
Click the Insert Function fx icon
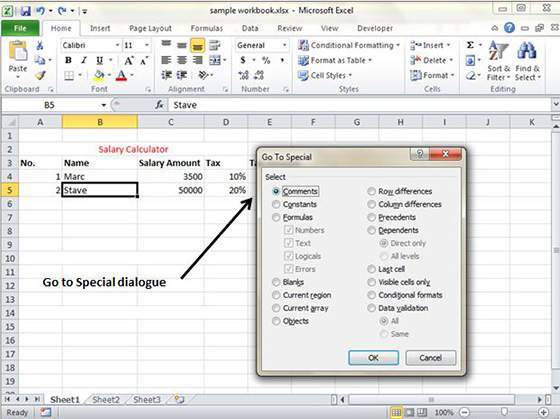point(160,105)
